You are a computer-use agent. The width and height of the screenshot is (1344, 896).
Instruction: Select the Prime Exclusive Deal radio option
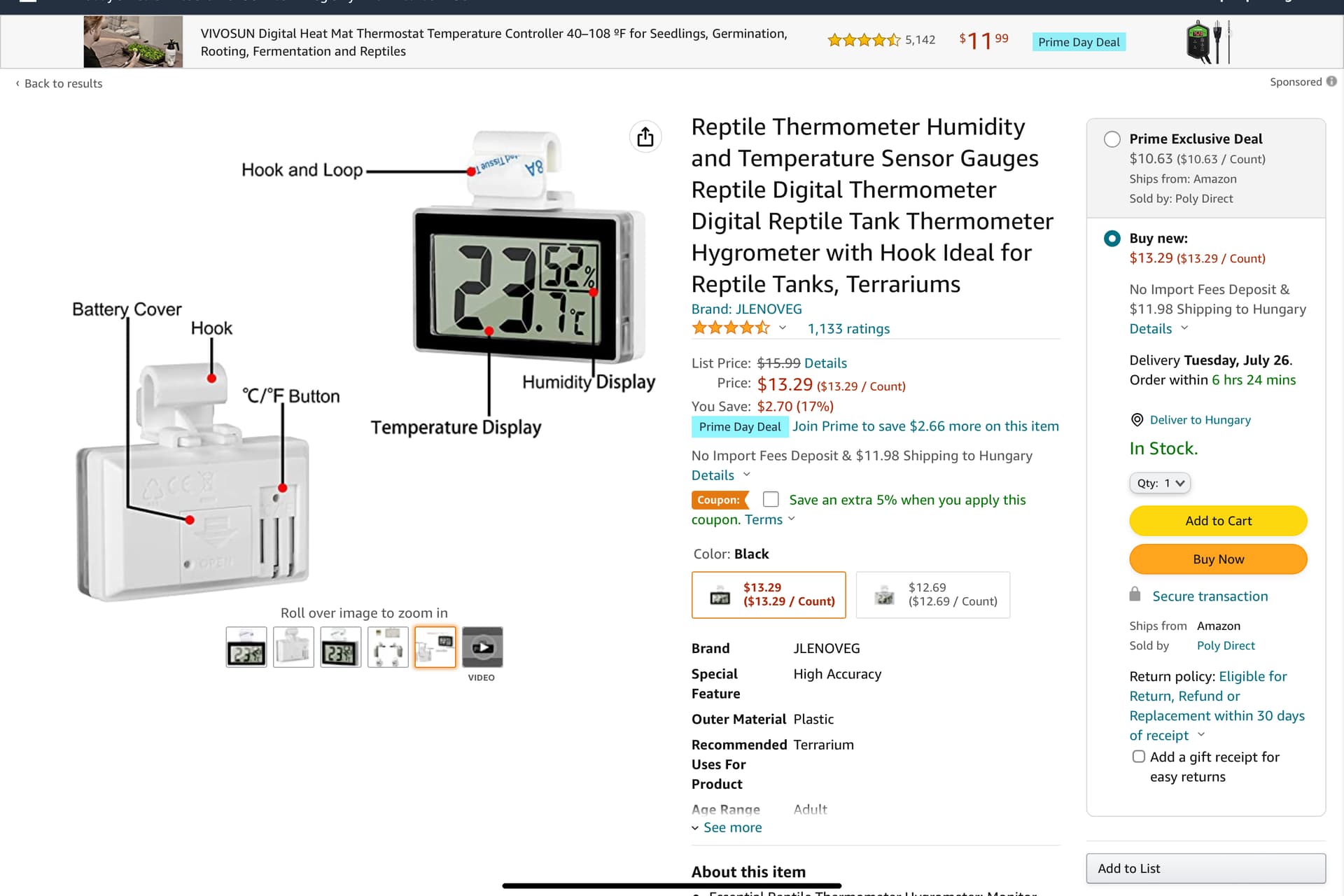(1112, 139)
